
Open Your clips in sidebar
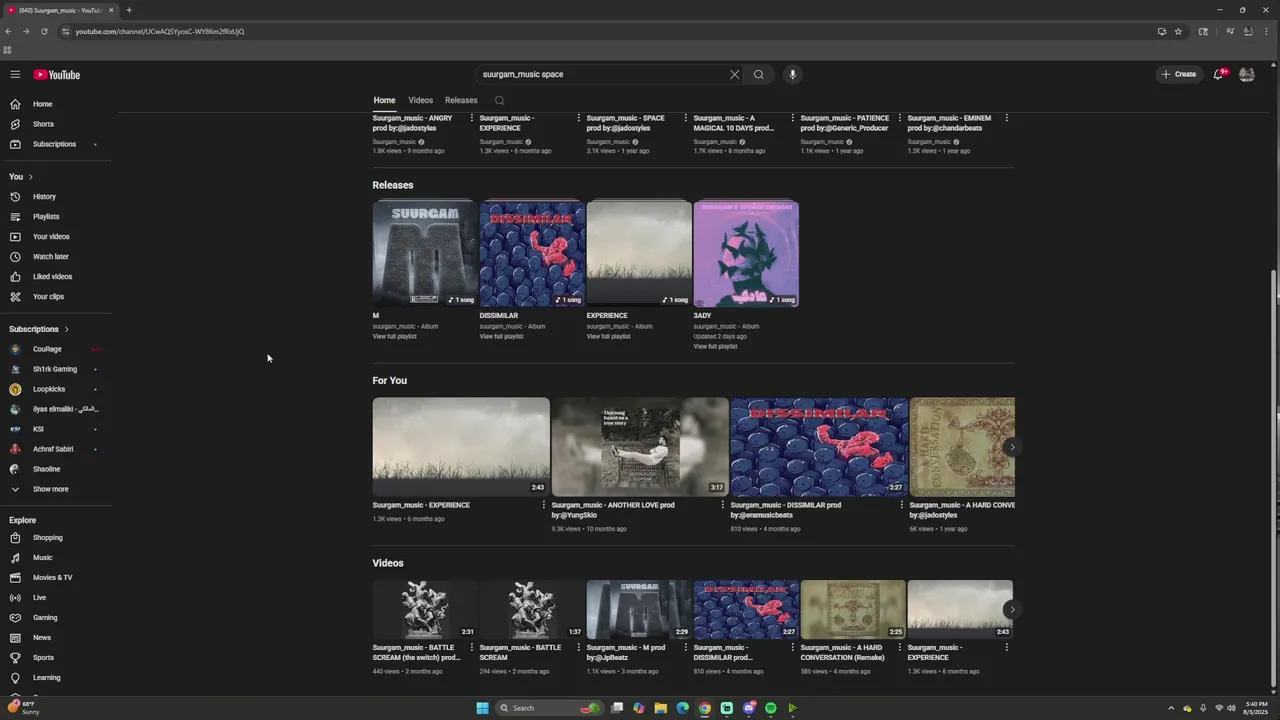click(54, 297)
